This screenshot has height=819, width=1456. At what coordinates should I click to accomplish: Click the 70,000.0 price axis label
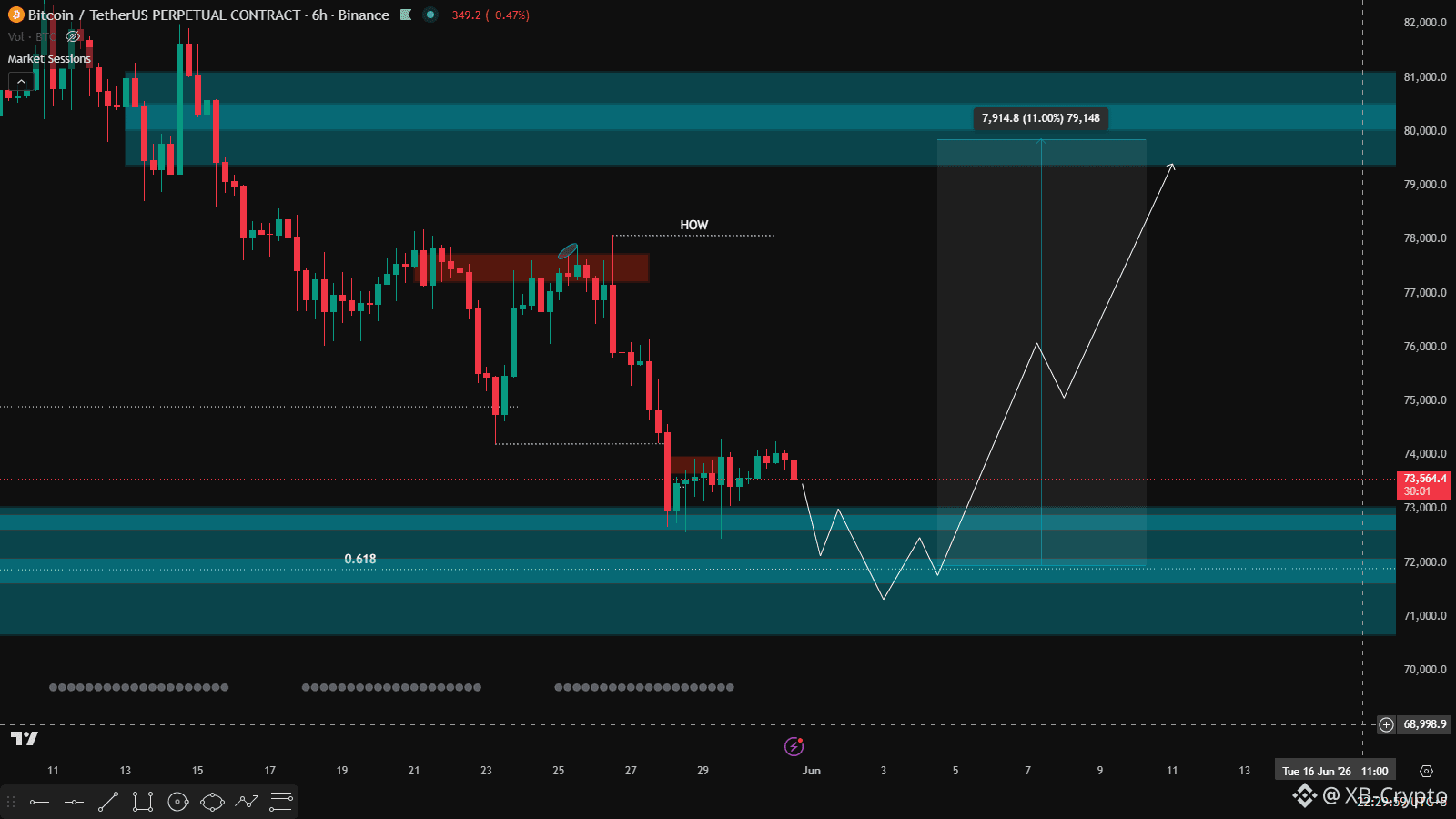[1425, 670]
